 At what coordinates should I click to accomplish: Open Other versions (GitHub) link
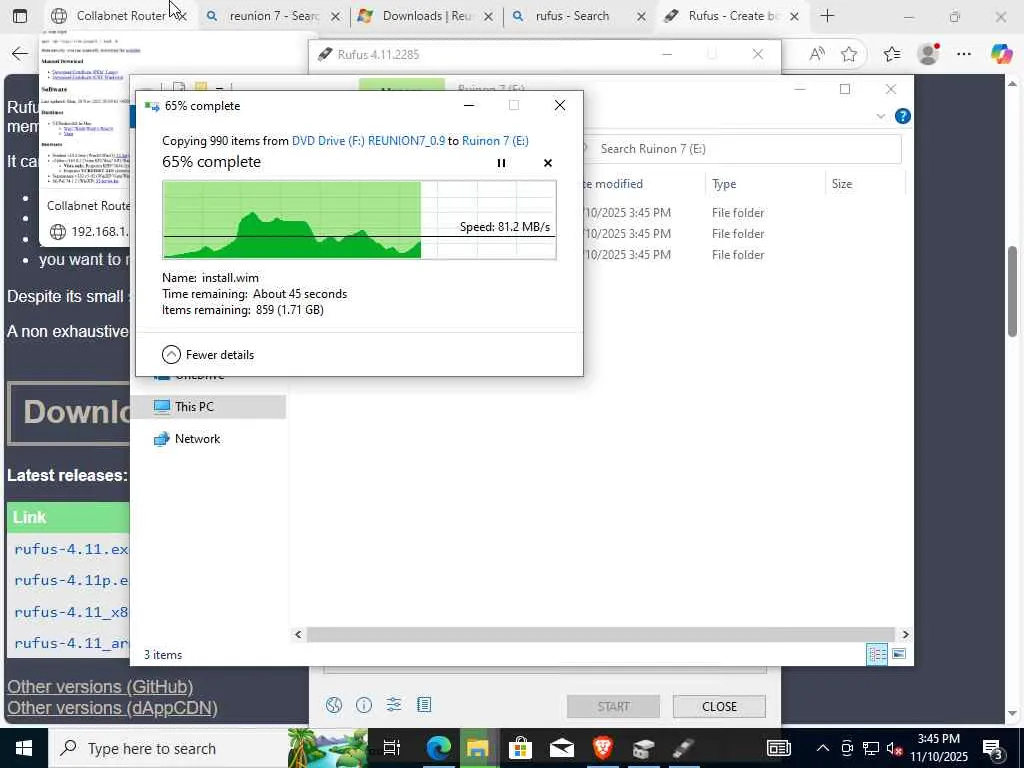point(100,686)
